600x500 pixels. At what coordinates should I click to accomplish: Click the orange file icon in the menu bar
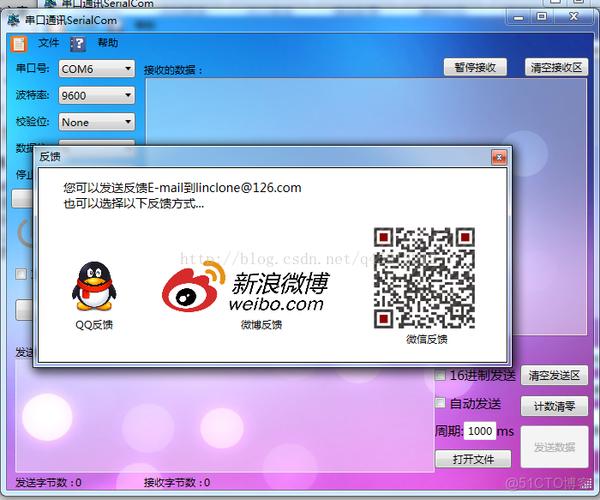pyautogui.click(x=18, y=44)
